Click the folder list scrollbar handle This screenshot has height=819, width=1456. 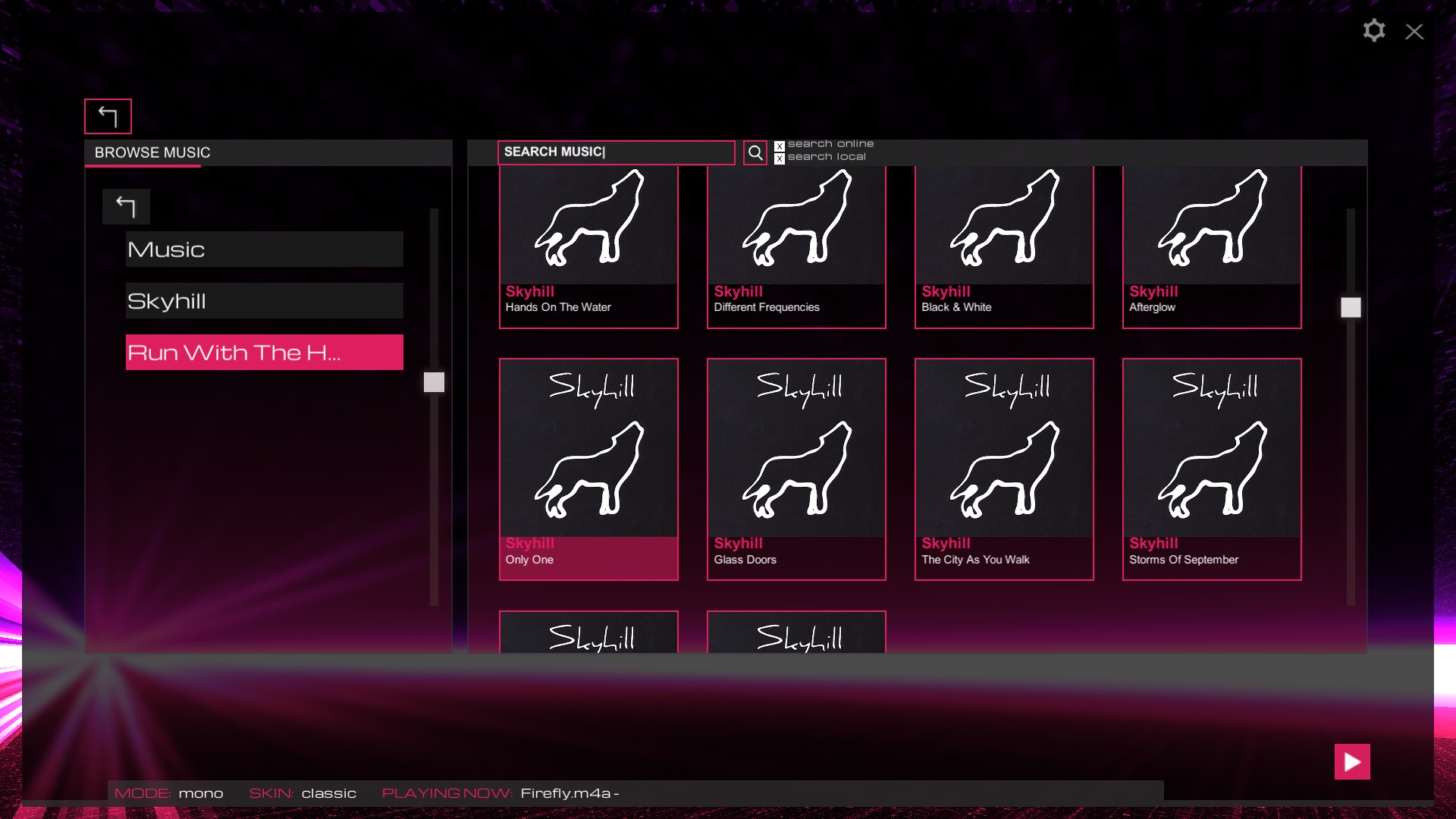pos(434,382)
